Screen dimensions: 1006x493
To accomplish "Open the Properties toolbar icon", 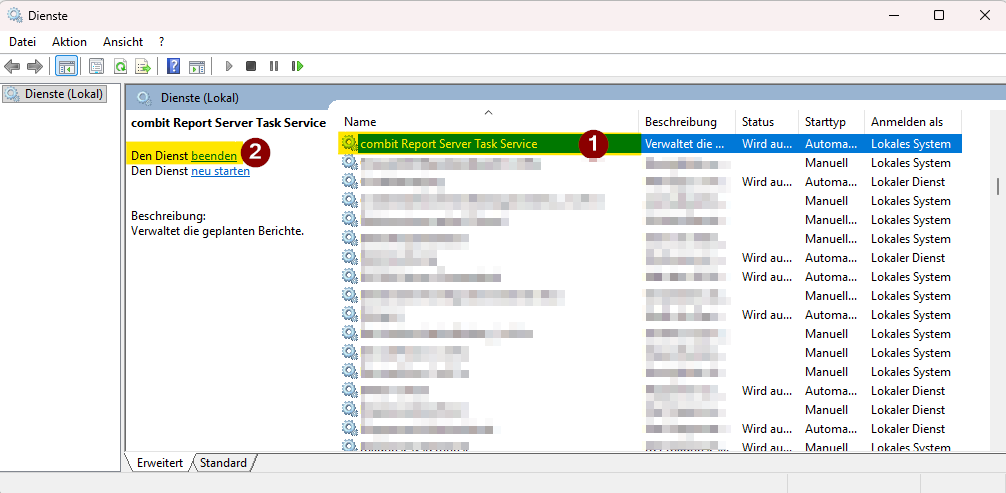I will click(x=96, y=66).
